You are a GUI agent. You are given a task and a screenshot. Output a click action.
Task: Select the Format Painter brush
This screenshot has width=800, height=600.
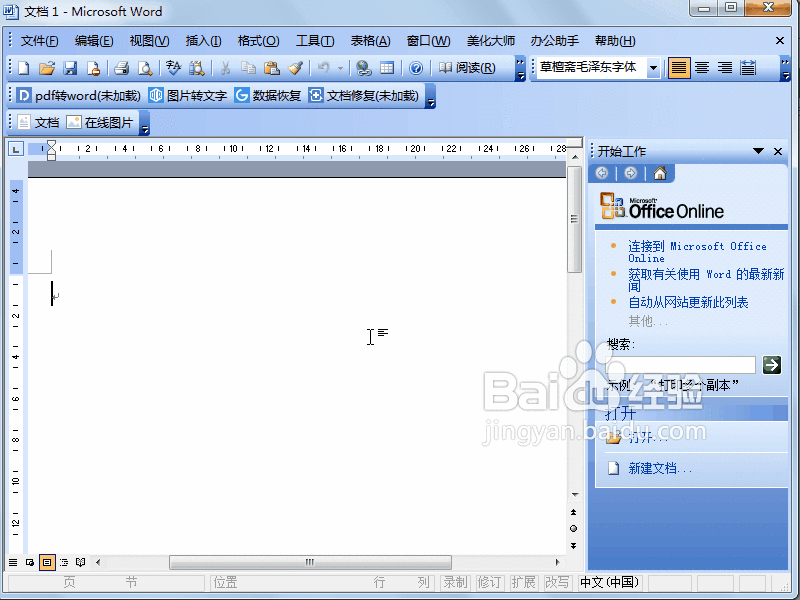click(295, 68)
